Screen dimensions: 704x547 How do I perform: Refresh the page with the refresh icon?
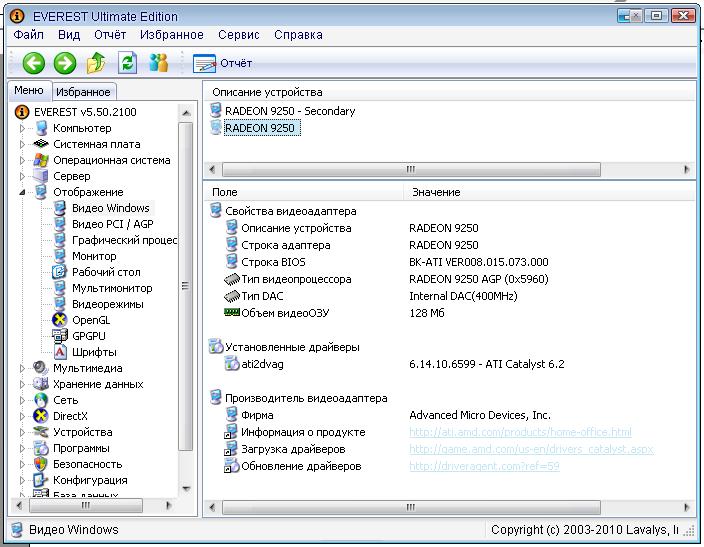128,63
